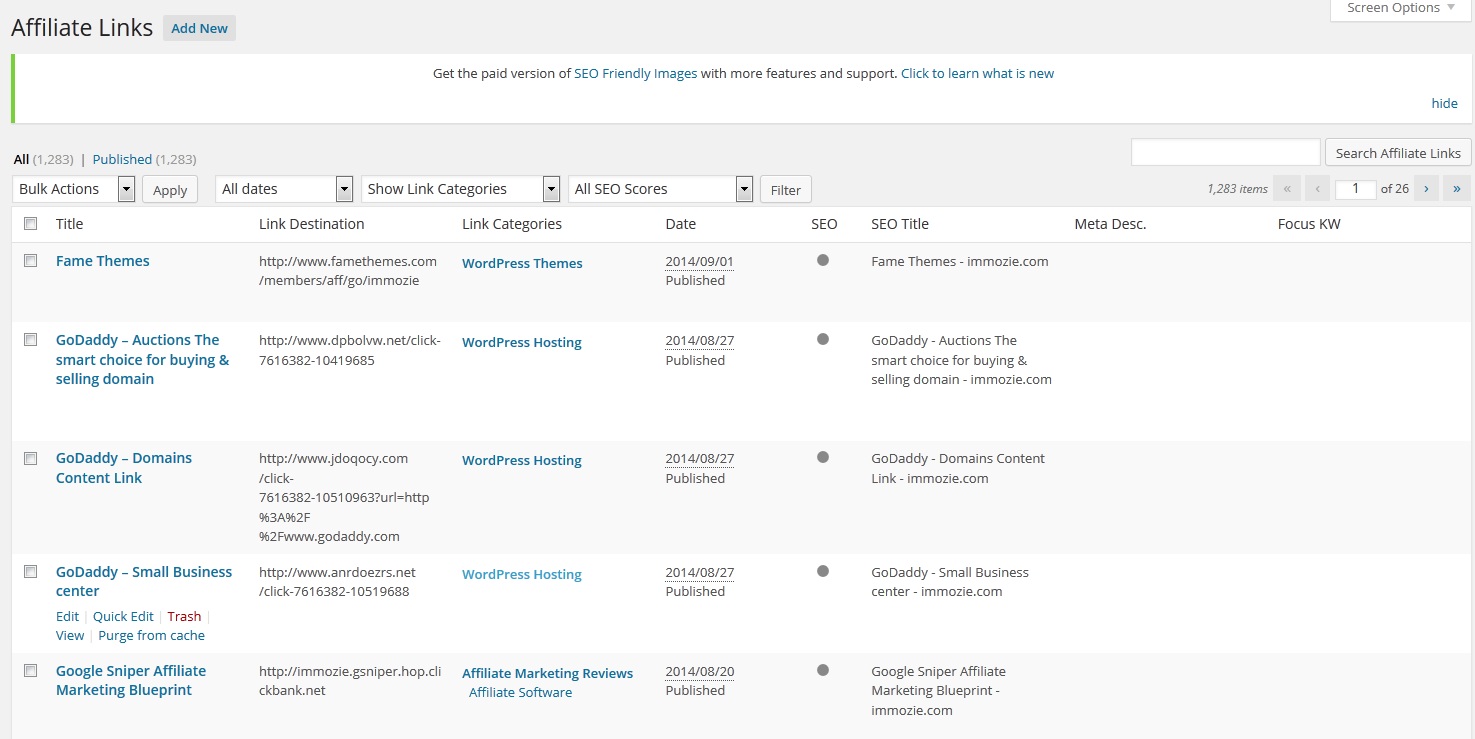Click Trash under GoDaddy Small Business center
1475x739 pixels.
pyautogui.click(x=184, y=616)
